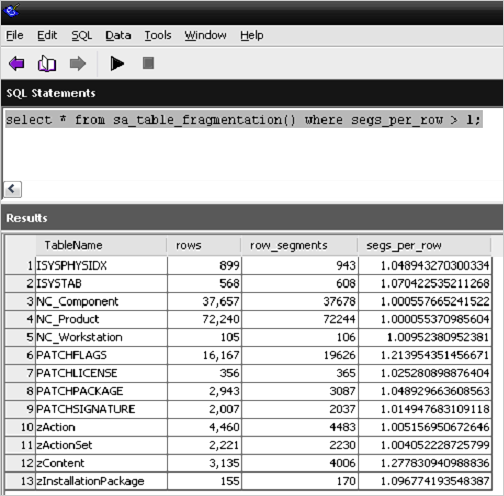
Task: Click the gray stop square icon
Action: coord(148,63)
